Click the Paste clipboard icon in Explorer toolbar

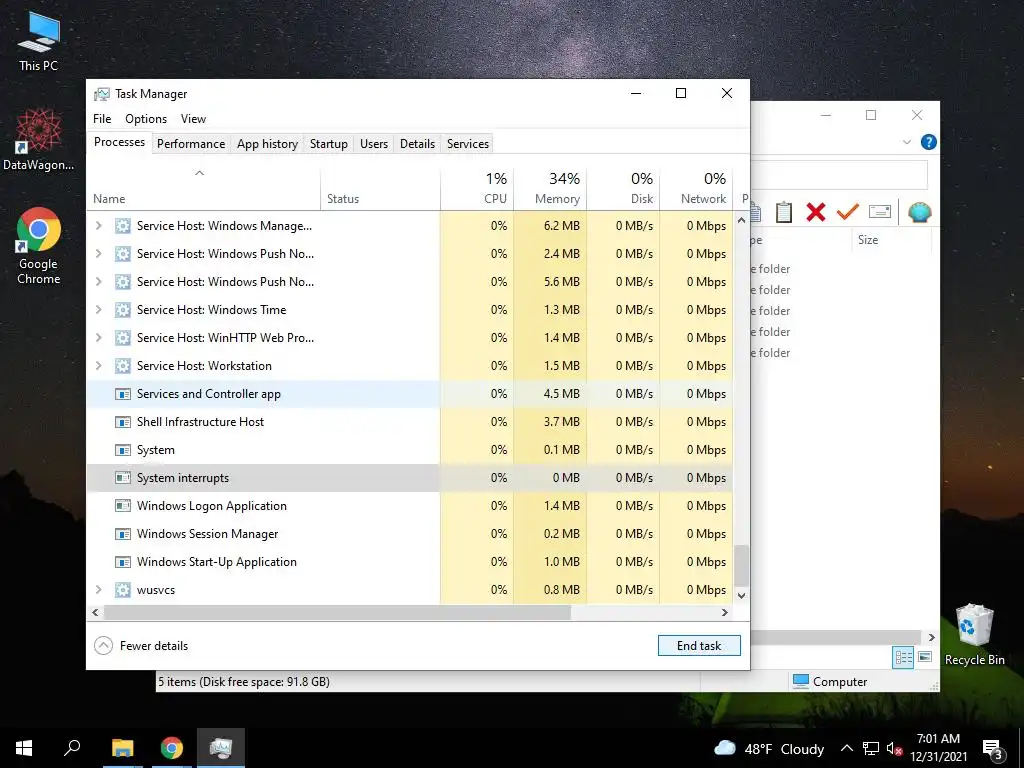[x=784, y=212]
